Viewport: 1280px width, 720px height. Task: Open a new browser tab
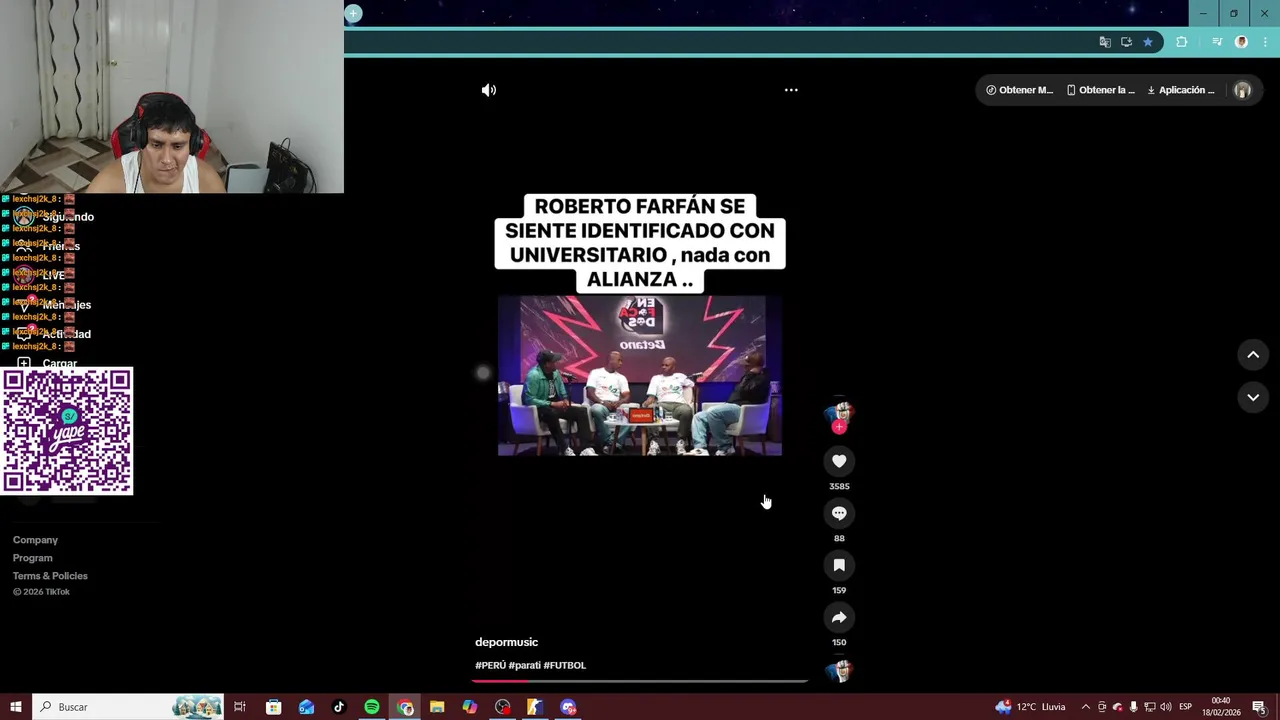pos(353,13)
